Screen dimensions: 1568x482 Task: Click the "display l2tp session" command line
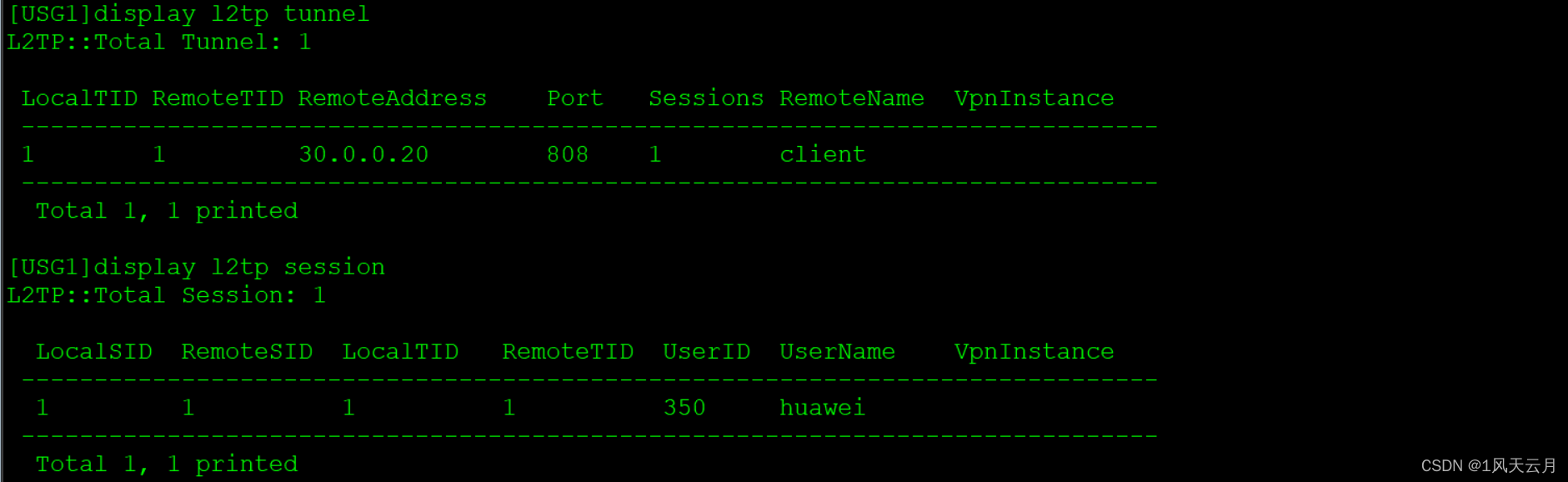pos(196,267)
